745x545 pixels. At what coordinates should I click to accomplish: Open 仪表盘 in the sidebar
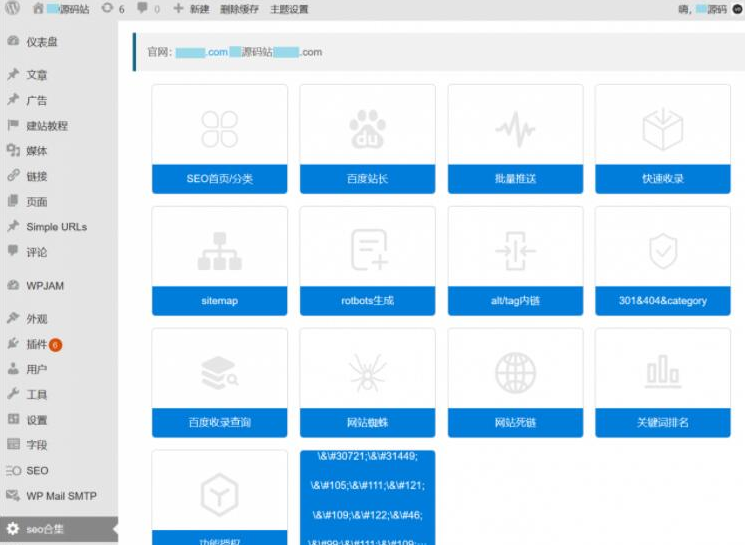point(41,42)
